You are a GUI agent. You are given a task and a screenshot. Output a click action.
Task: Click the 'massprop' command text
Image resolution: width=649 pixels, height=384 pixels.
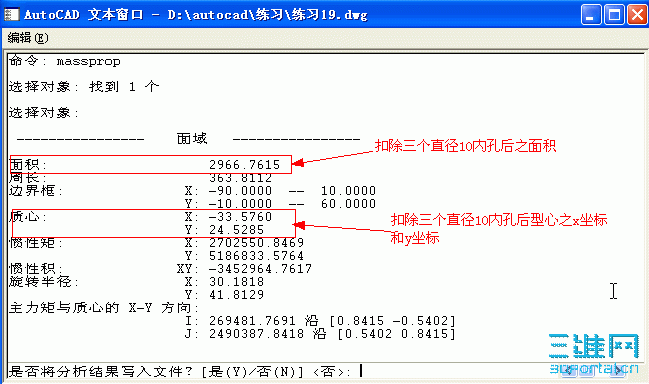[x=89, y=62]
